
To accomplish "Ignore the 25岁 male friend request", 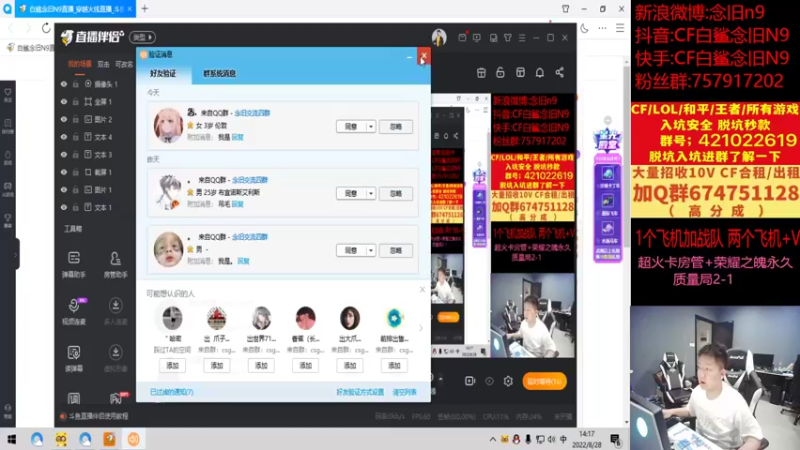I will [x=396, y=193].
